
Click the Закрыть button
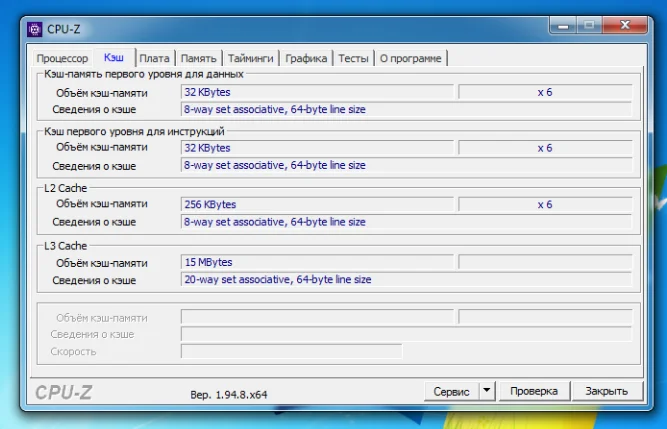pyautogui.click(x=607, y=391)
